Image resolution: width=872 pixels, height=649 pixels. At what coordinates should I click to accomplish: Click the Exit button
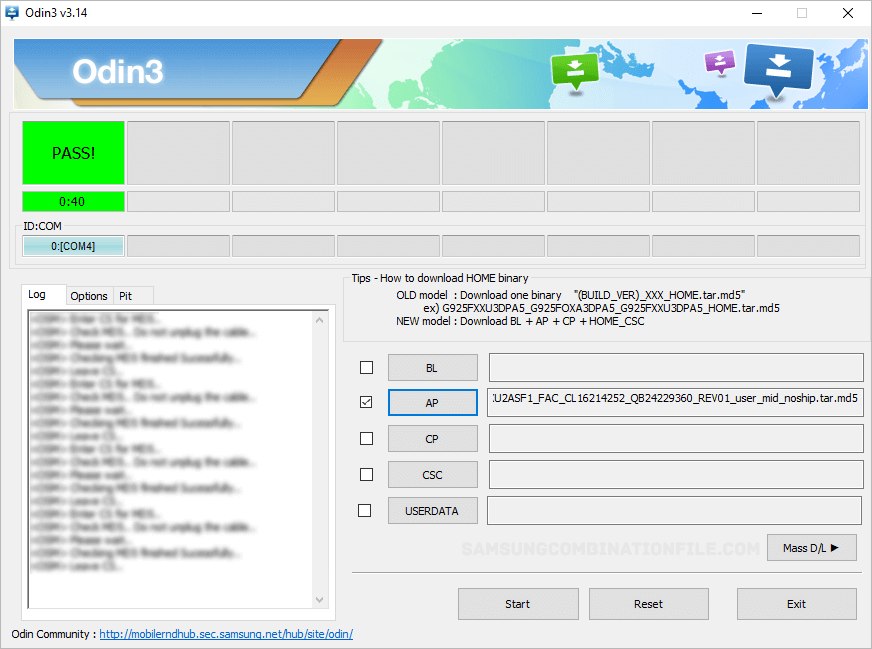point(796,604)
